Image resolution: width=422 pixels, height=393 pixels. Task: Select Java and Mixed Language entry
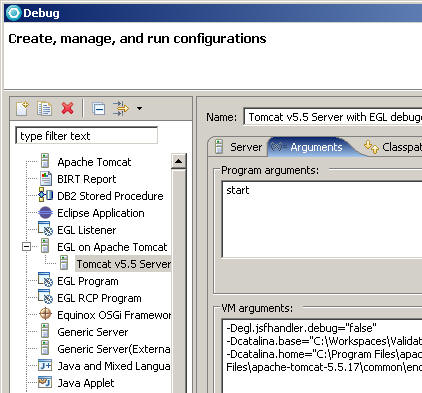click(x=114, y=366)
